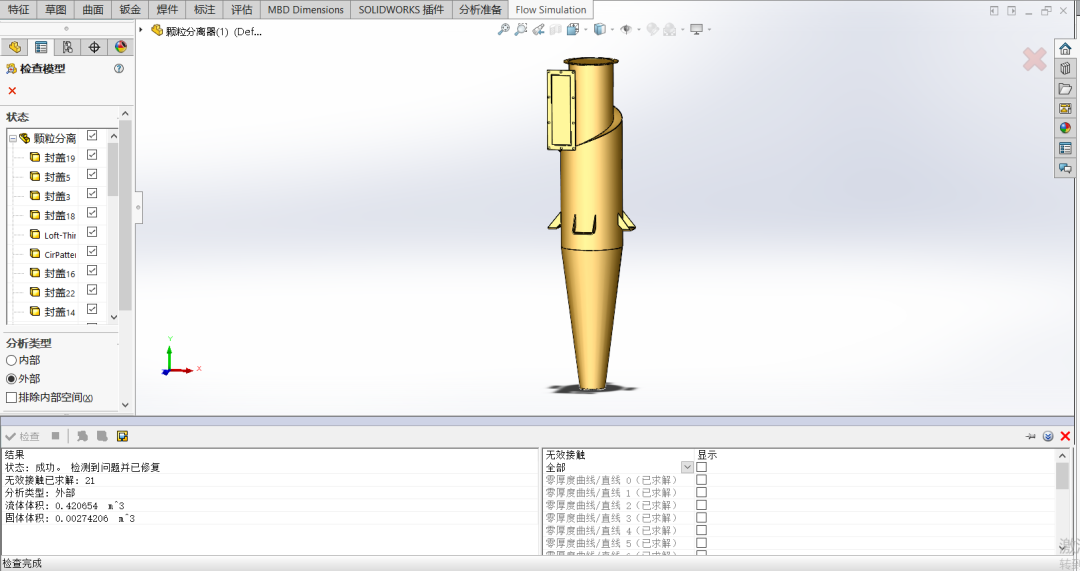Open File Explorer folder icon in task pane

pyautogui.click(x=1065, y=89)
